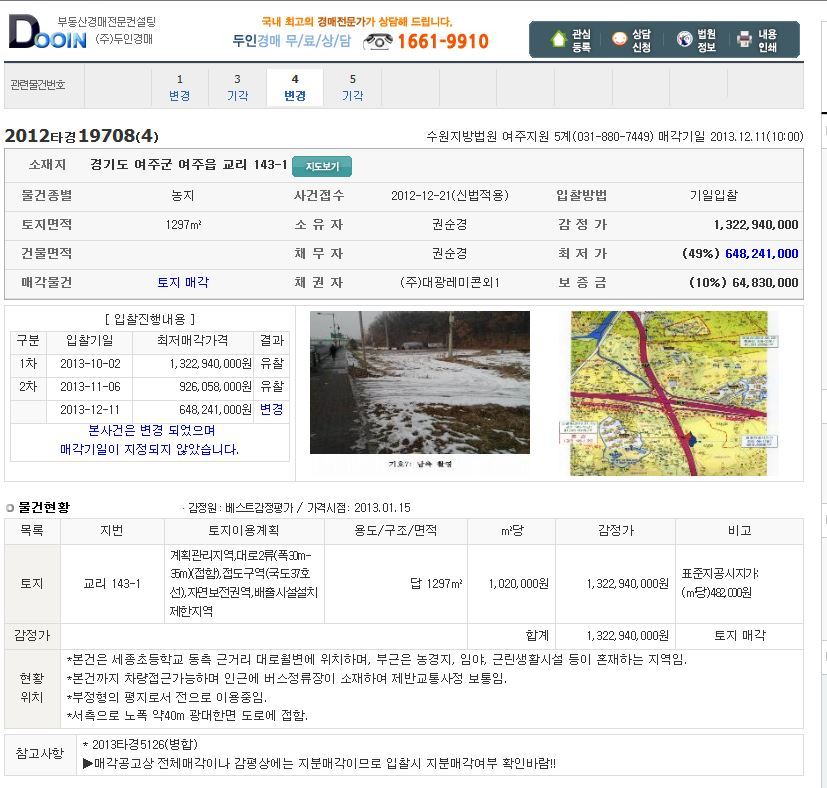
Task: Click the telephone icon beside 1661-9910
Action: click(378, 41)
